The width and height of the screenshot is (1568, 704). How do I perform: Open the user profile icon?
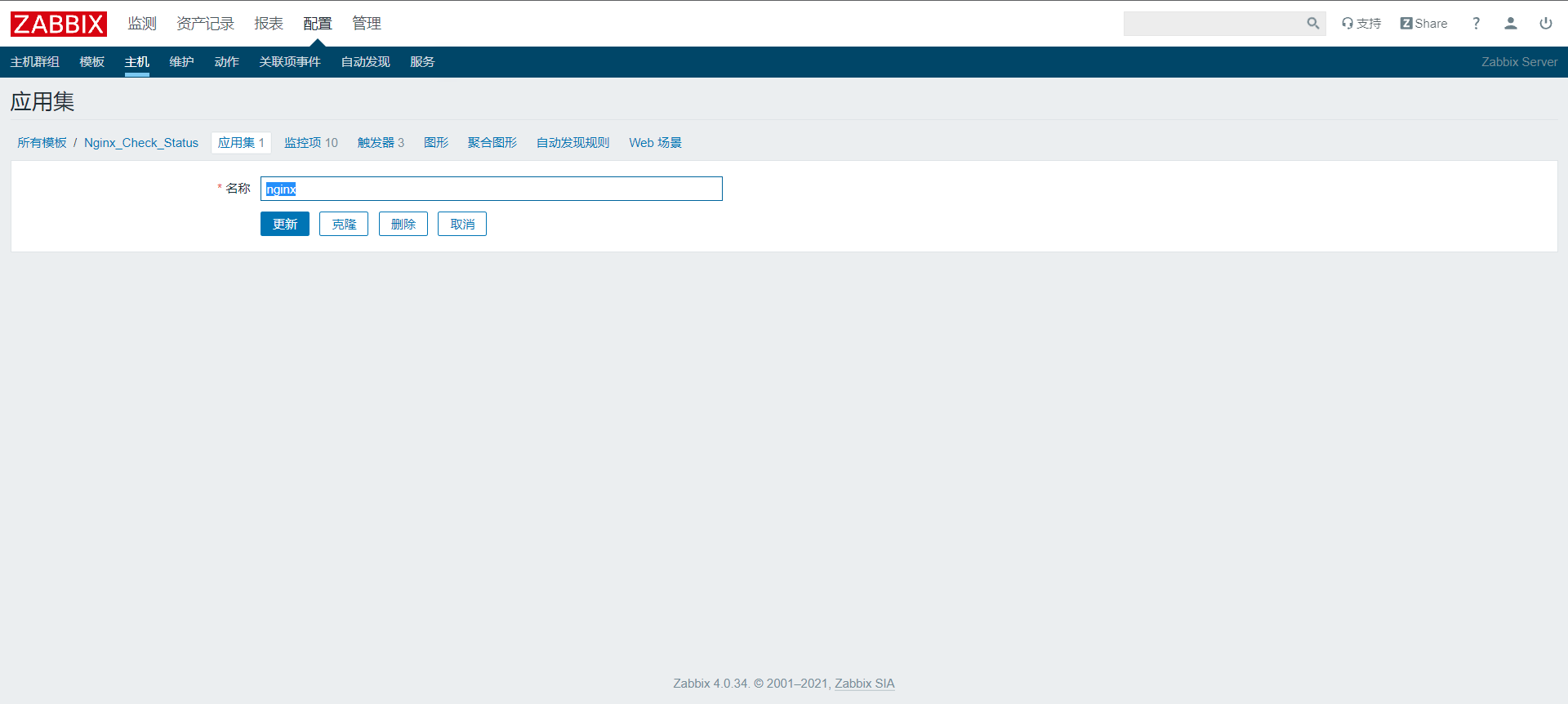(1511, 24)
